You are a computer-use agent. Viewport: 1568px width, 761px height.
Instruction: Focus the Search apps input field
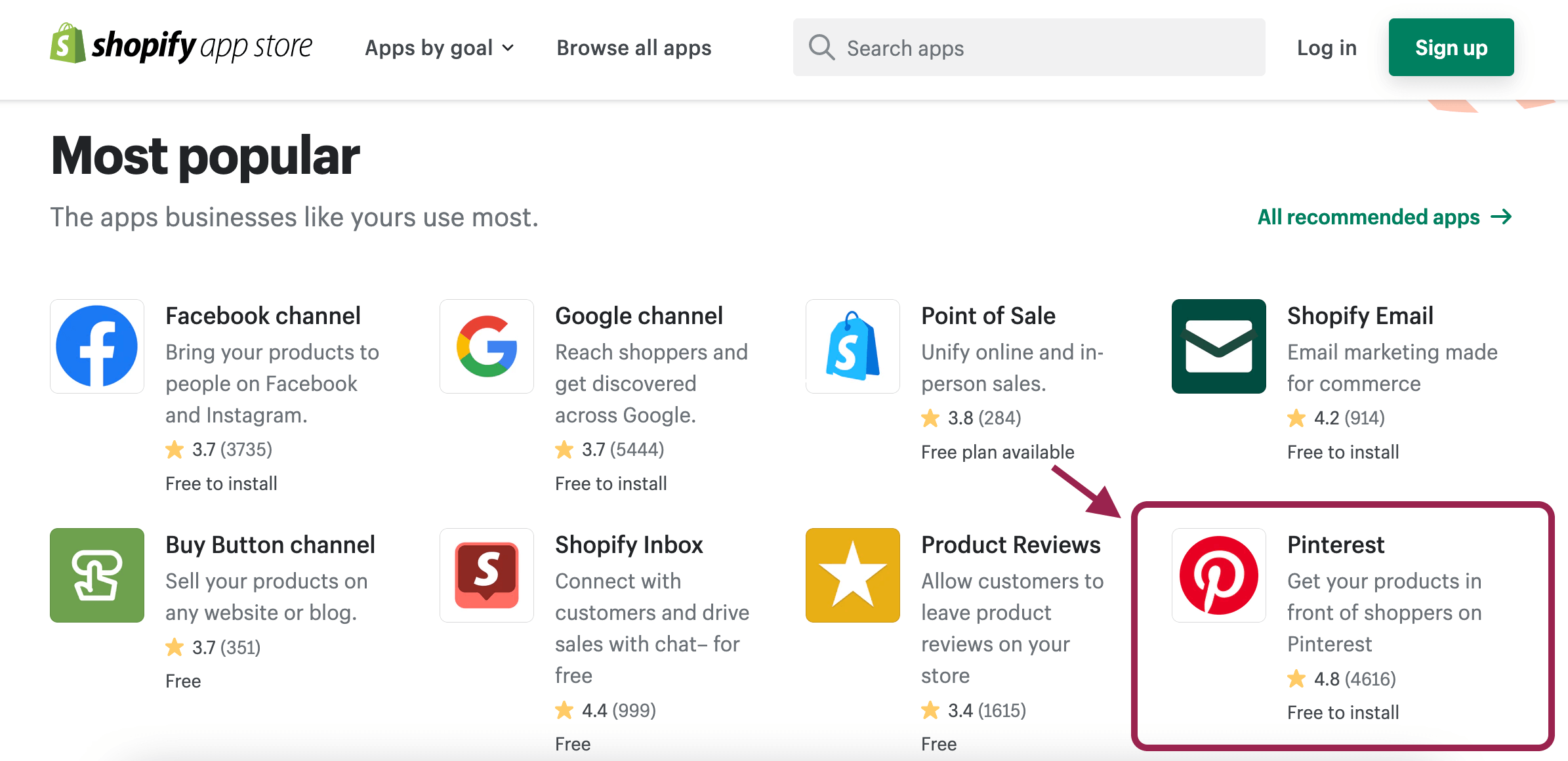coord(1029,47)
